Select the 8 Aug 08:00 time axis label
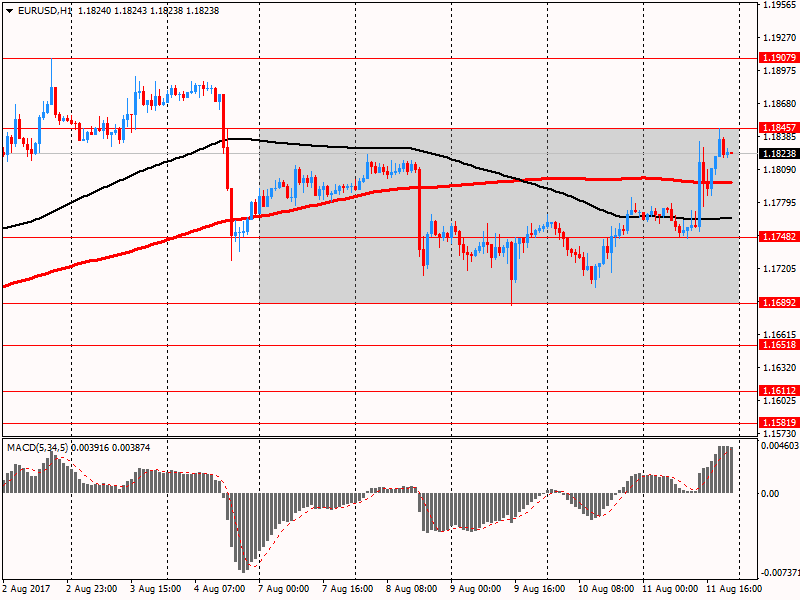Viewport: 800px width, 600px height. point(411,589)
